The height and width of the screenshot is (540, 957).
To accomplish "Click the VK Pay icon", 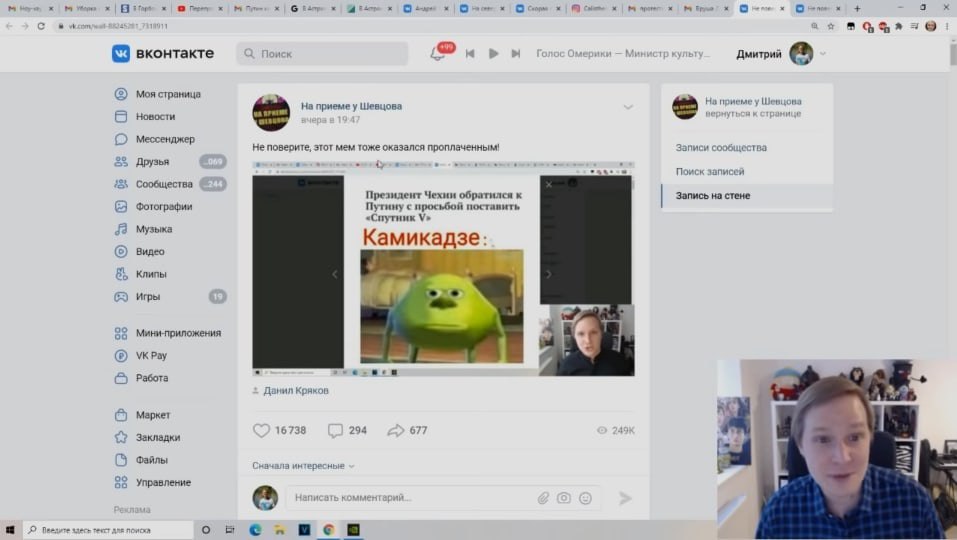I will (x=121, y=356).
